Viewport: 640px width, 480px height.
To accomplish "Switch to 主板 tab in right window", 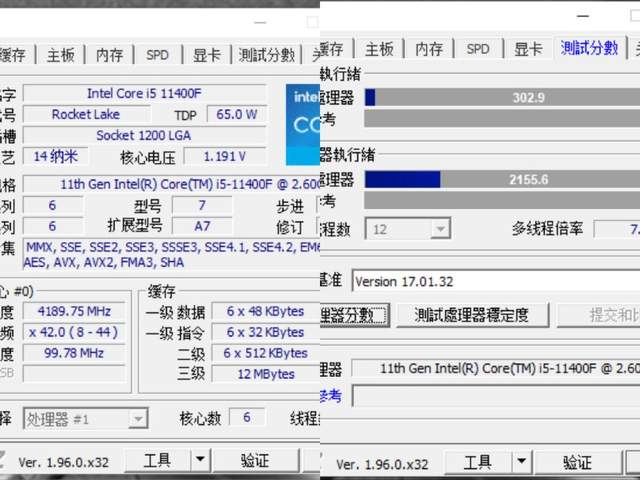I will click(379, 49).
